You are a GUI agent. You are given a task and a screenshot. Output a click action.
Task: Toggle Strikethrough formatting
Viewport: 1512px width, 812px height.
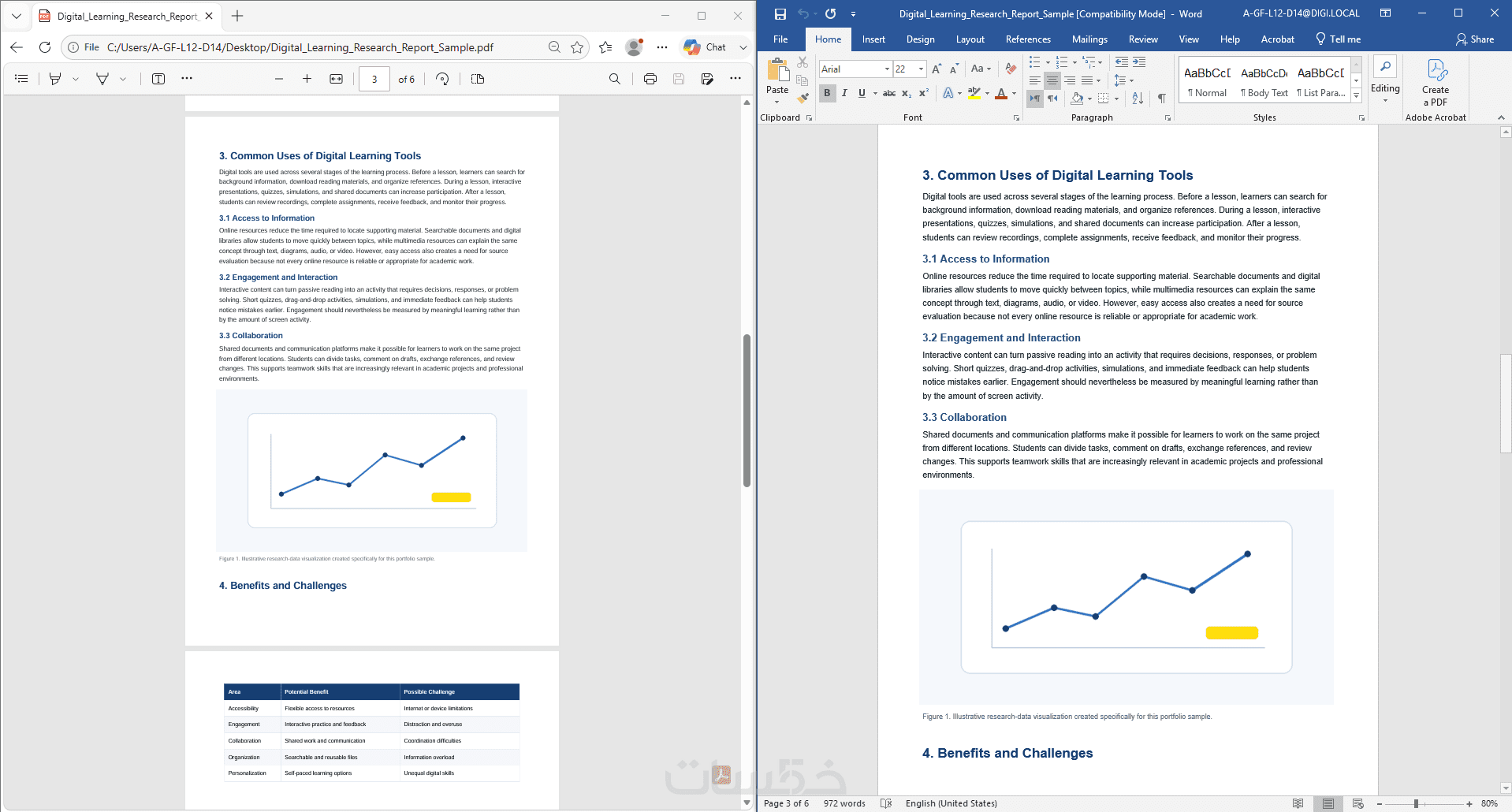pyautogui.click(x=889, y=93)
